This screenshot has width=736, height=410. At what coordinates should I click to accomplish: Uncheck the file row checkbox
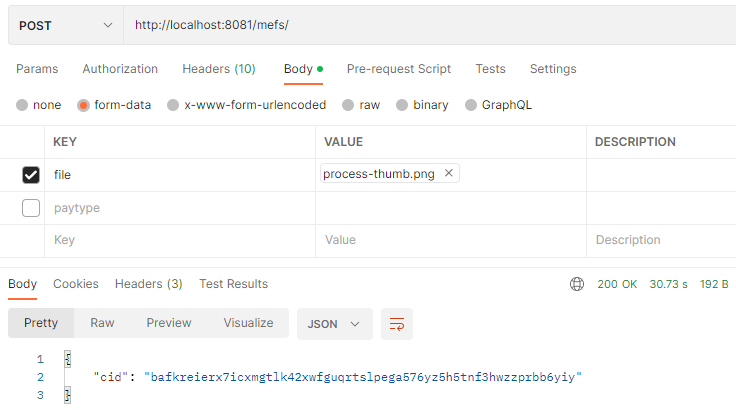coord(31,175)
